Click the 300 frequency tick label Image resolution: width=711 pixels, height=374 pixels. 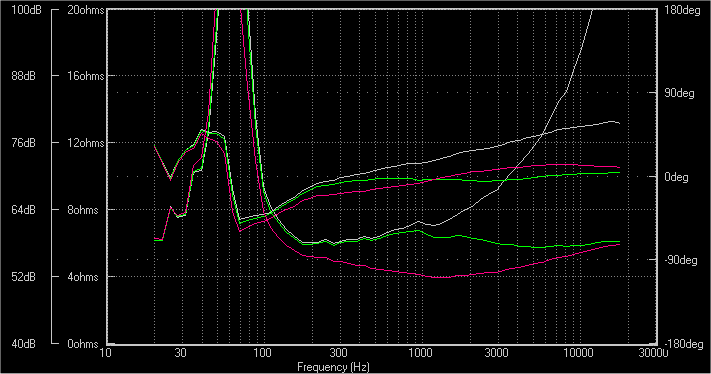pyautogui.click(x=338, y=353)
